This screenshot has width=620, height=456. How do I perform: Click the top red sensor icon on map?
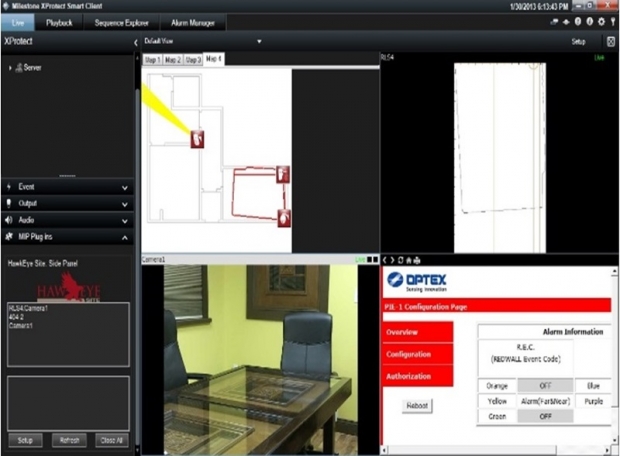[197, 139]
